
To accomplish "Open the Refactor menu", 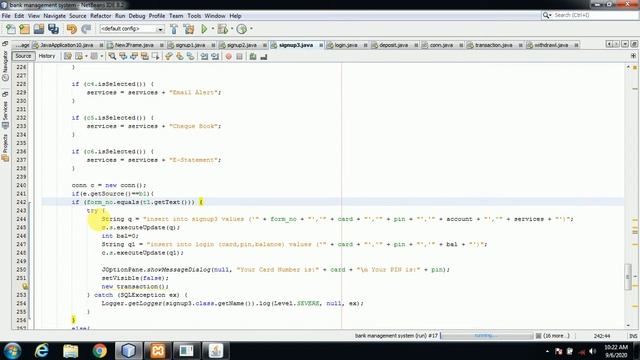I will [100, 16].
